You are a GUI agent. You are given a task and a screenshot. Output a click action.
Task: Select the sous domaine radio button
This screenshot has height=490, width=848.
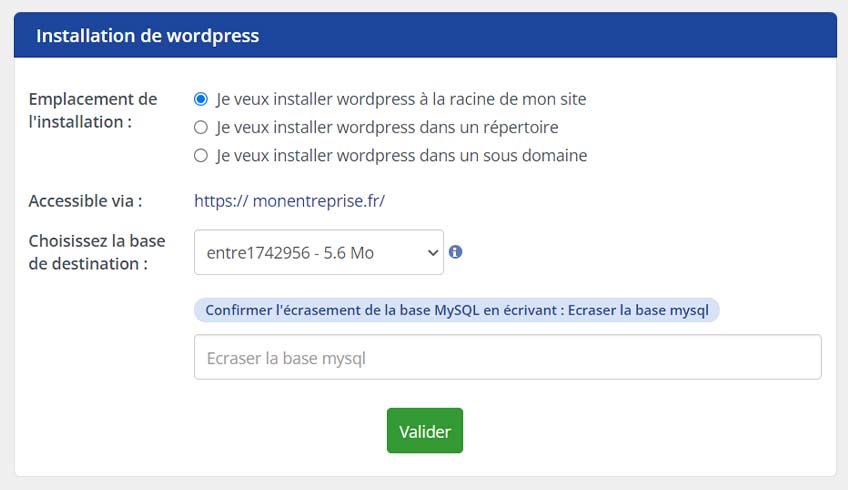[x=201, y=155]
